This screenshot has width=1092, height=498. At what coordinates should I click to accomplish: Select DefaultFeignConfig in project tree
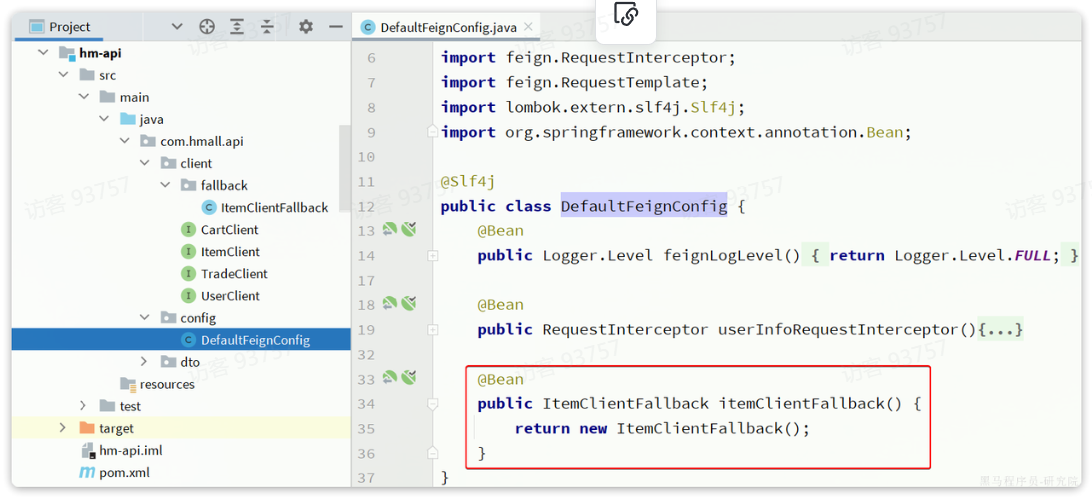181,340
